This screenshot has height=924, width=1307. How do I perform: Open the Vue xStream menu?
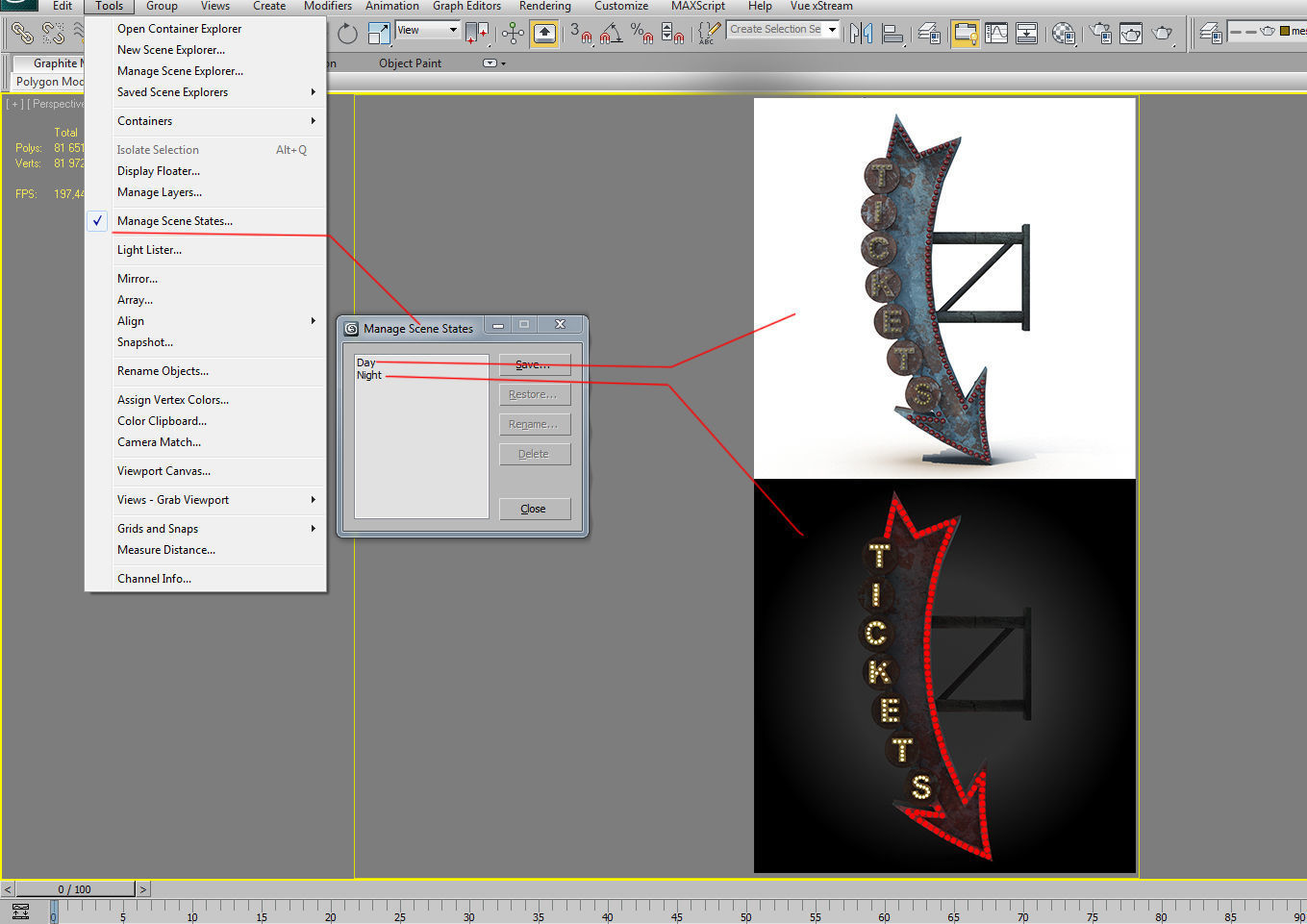coord(821,6)
